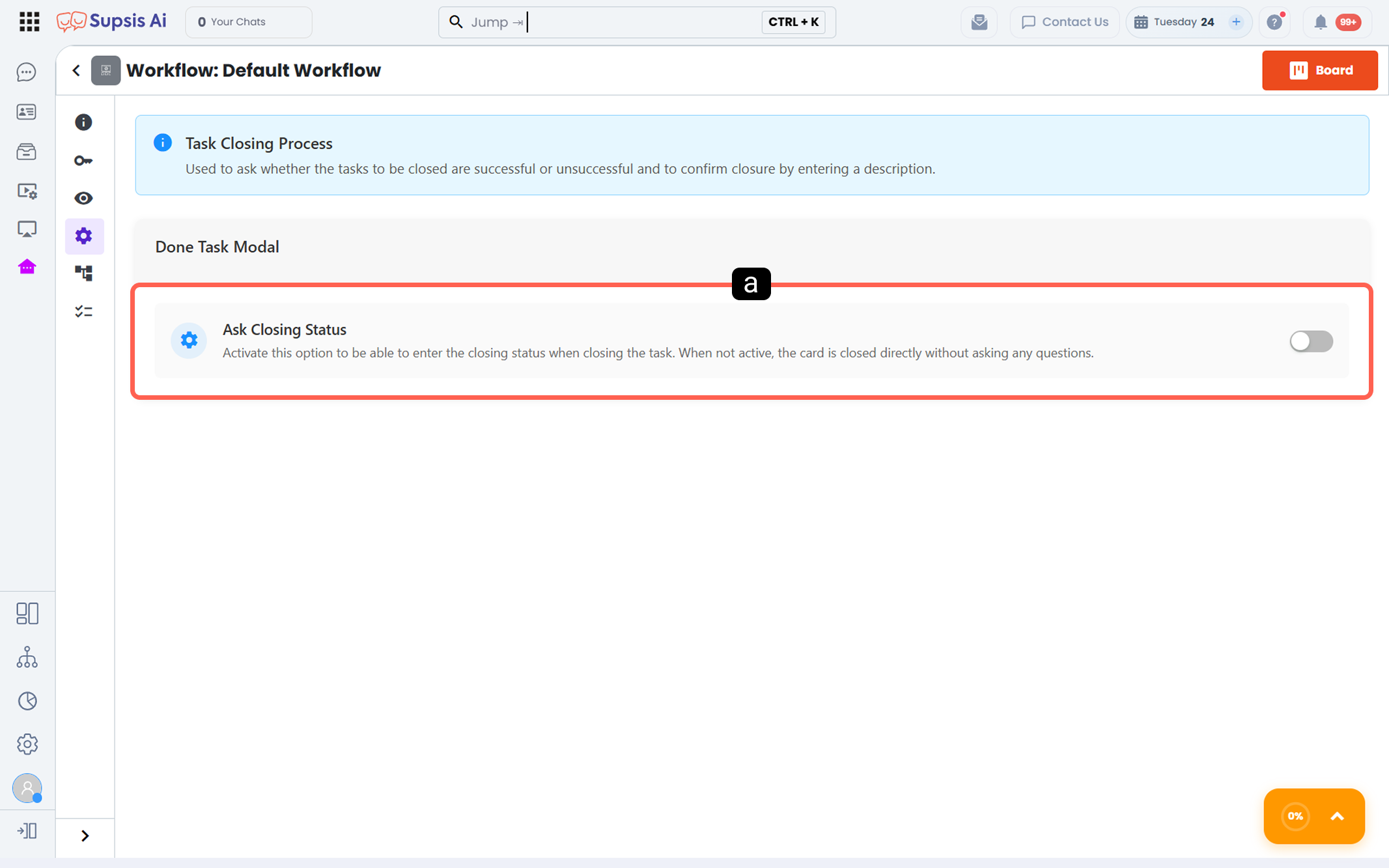
Task: Open the contacts card sidebar icon
Action: tap(27, 112)
